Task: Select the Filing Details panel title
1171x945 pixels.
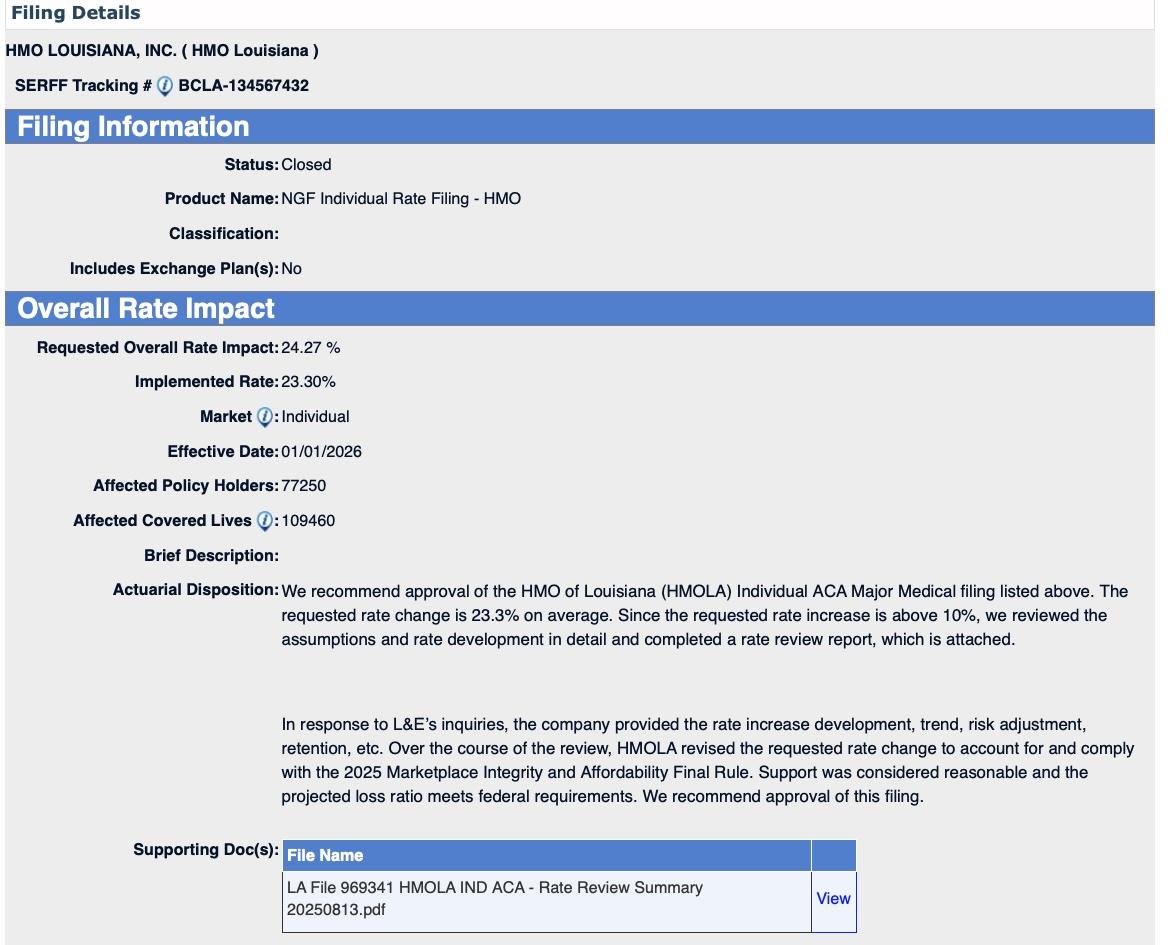Action: click(x=76, y=13)
